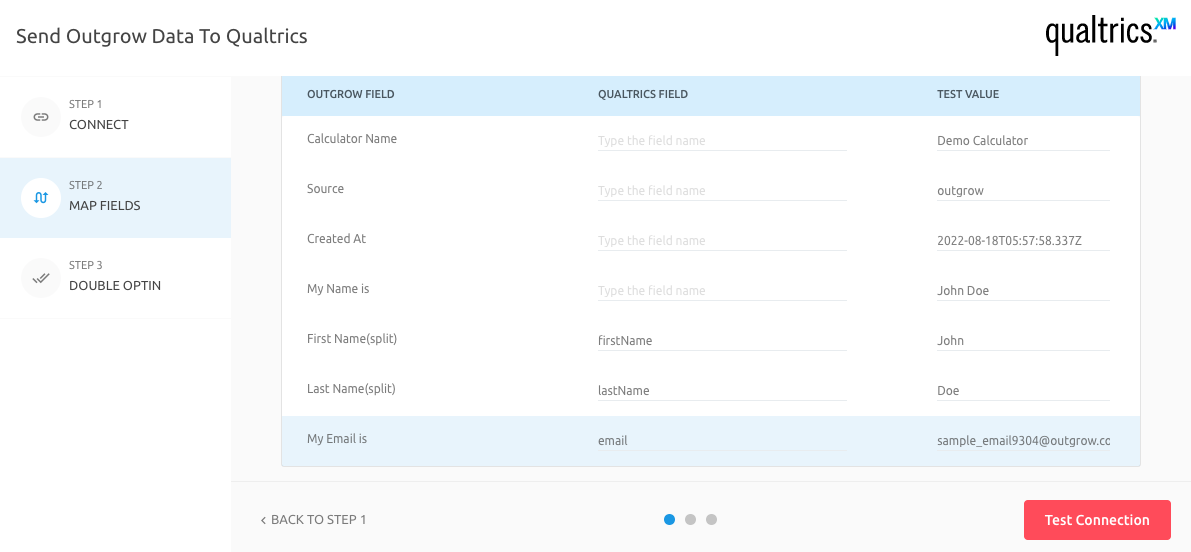This screenshot has width=1191, height=552.
Task: Click the firstName Qualtrics field input
Action: click(x=722, y=341)
